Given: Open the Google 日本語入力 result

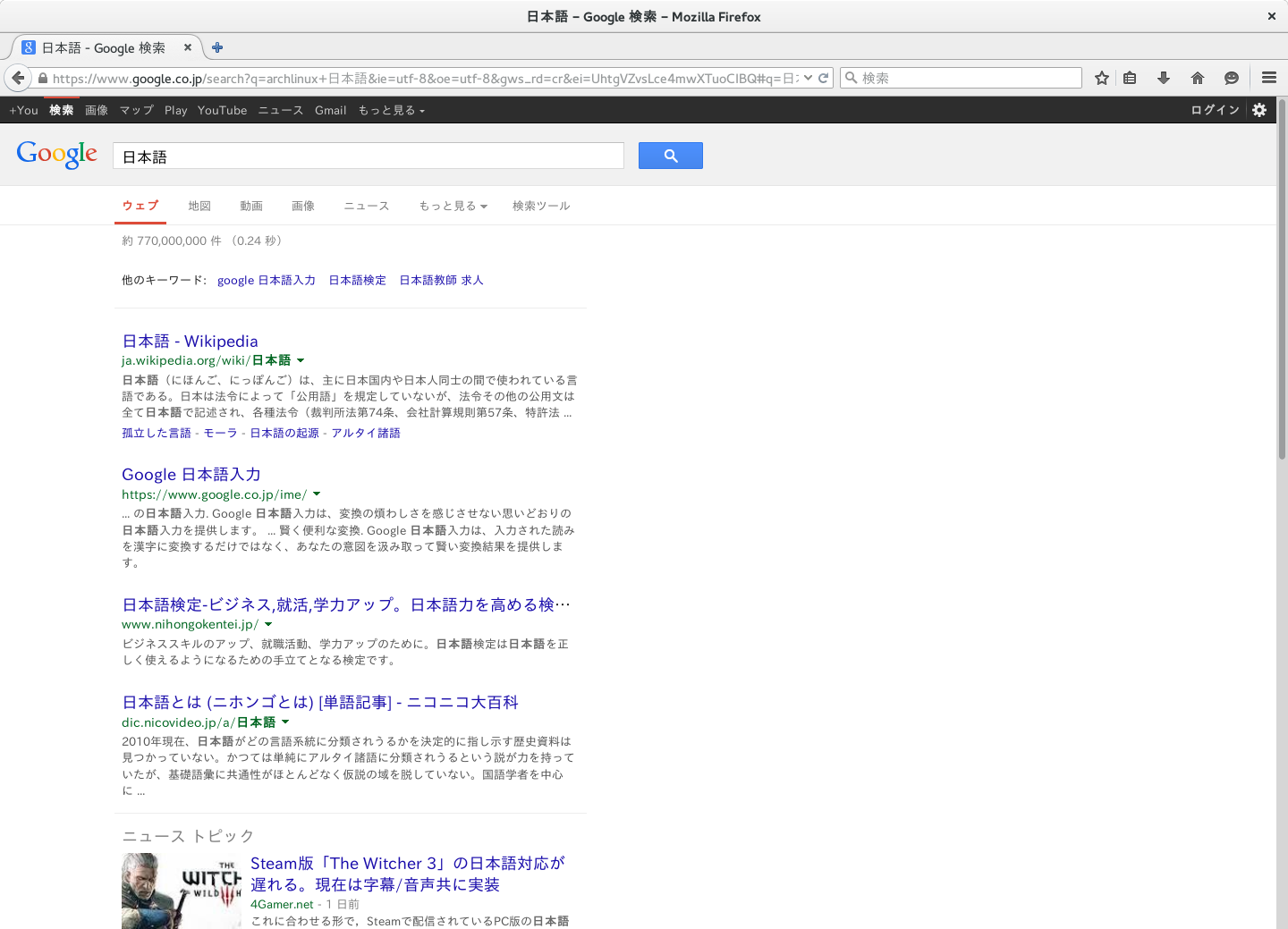Looking at the screenshot, I should [191, 474].
